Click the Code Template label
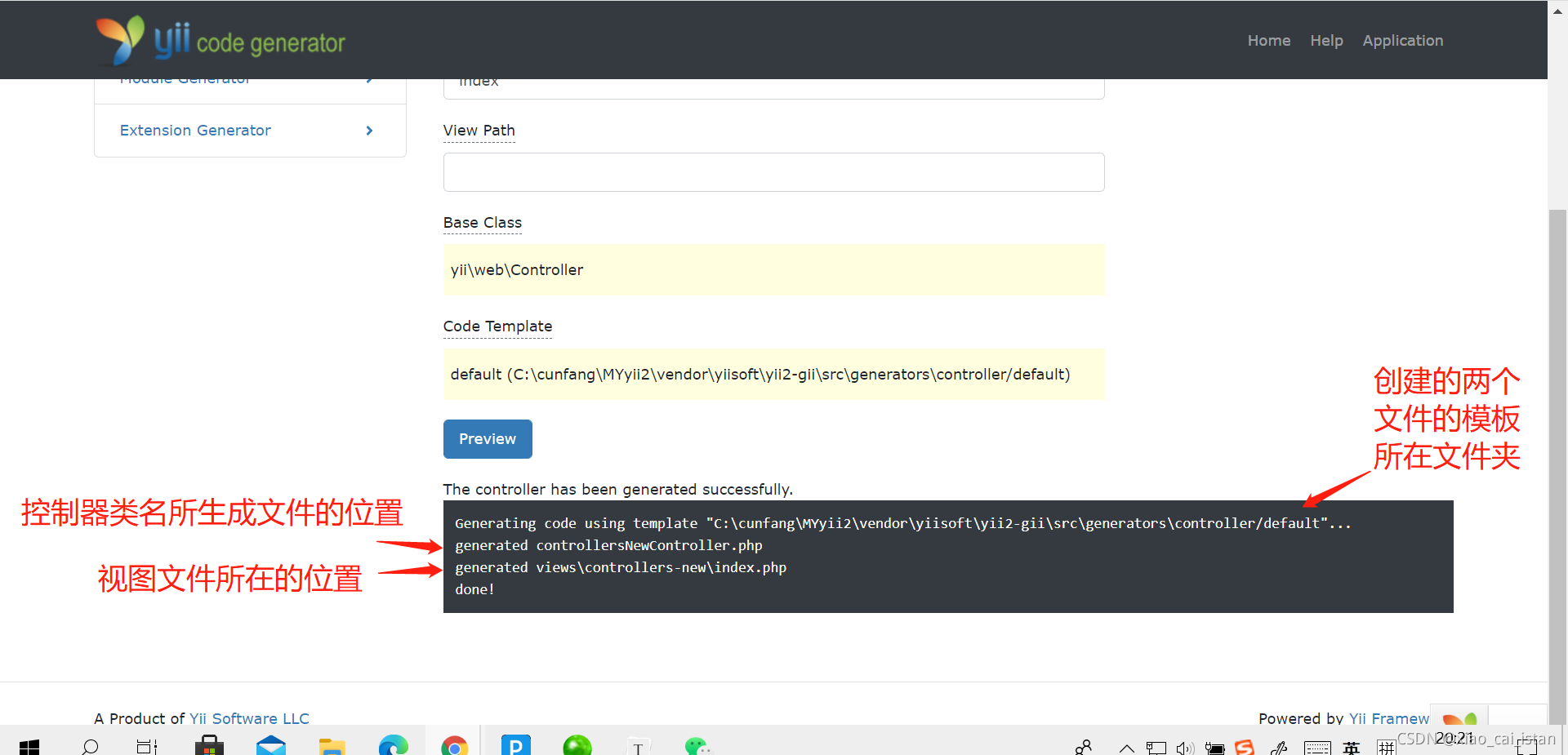The width and height of the screenshot is (1568, 755). coord(497,326)
